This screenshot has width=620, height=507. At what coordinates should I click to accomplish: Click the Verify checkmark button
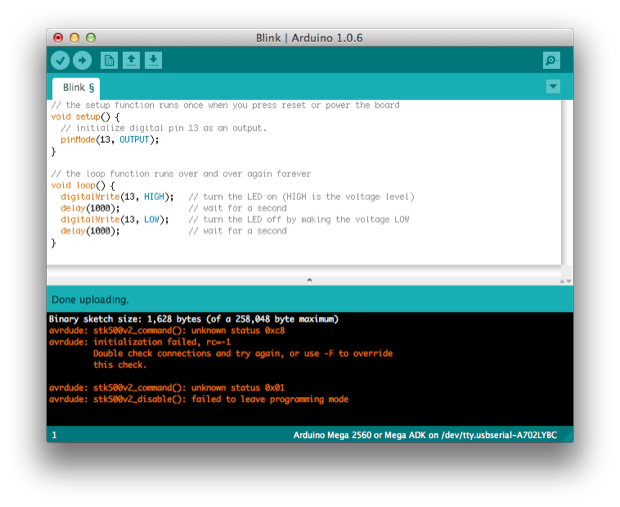coord(60,61)
